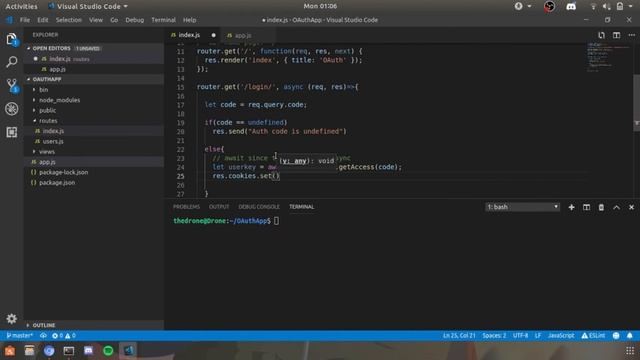Image resolution: width=640 pixels, height=360 pixels.
Task: Collapse the routes folder
Action: pos(94,121)
